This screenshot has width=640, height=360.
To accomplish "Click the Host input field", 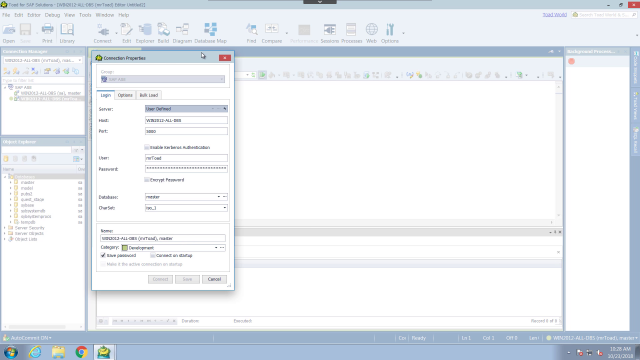I will [x=186, y=120].
